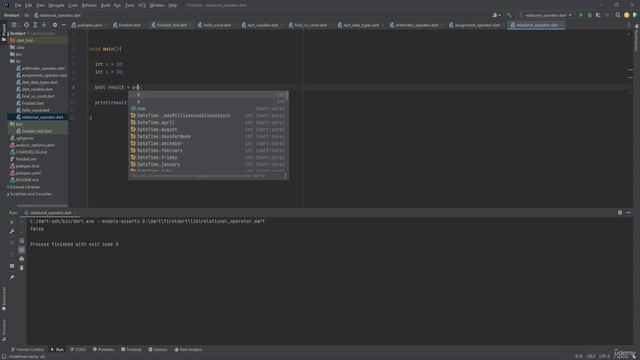Screen dimensions: 640x360
Task: Toggle soft-wrap in the Run console
Action: click(22, 241)
